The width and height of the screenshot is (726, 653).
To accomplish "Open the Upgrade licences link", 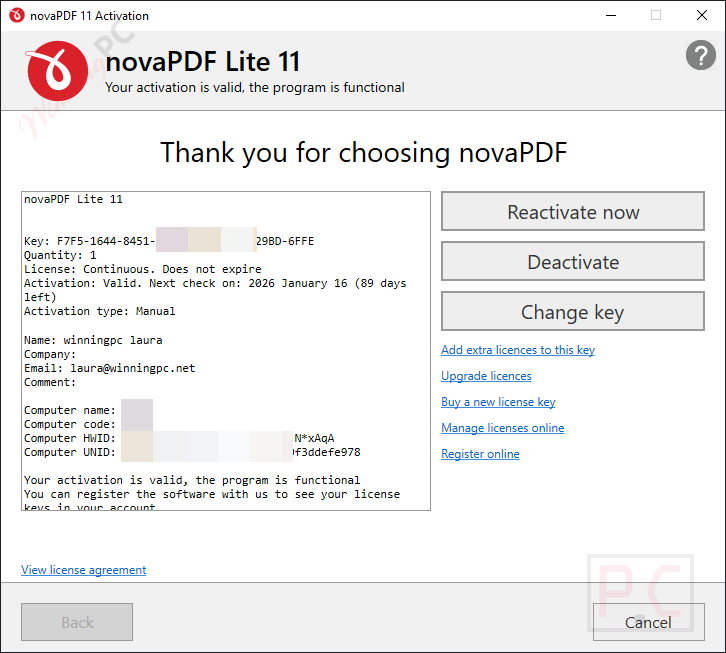I will [x=486, y=376].
